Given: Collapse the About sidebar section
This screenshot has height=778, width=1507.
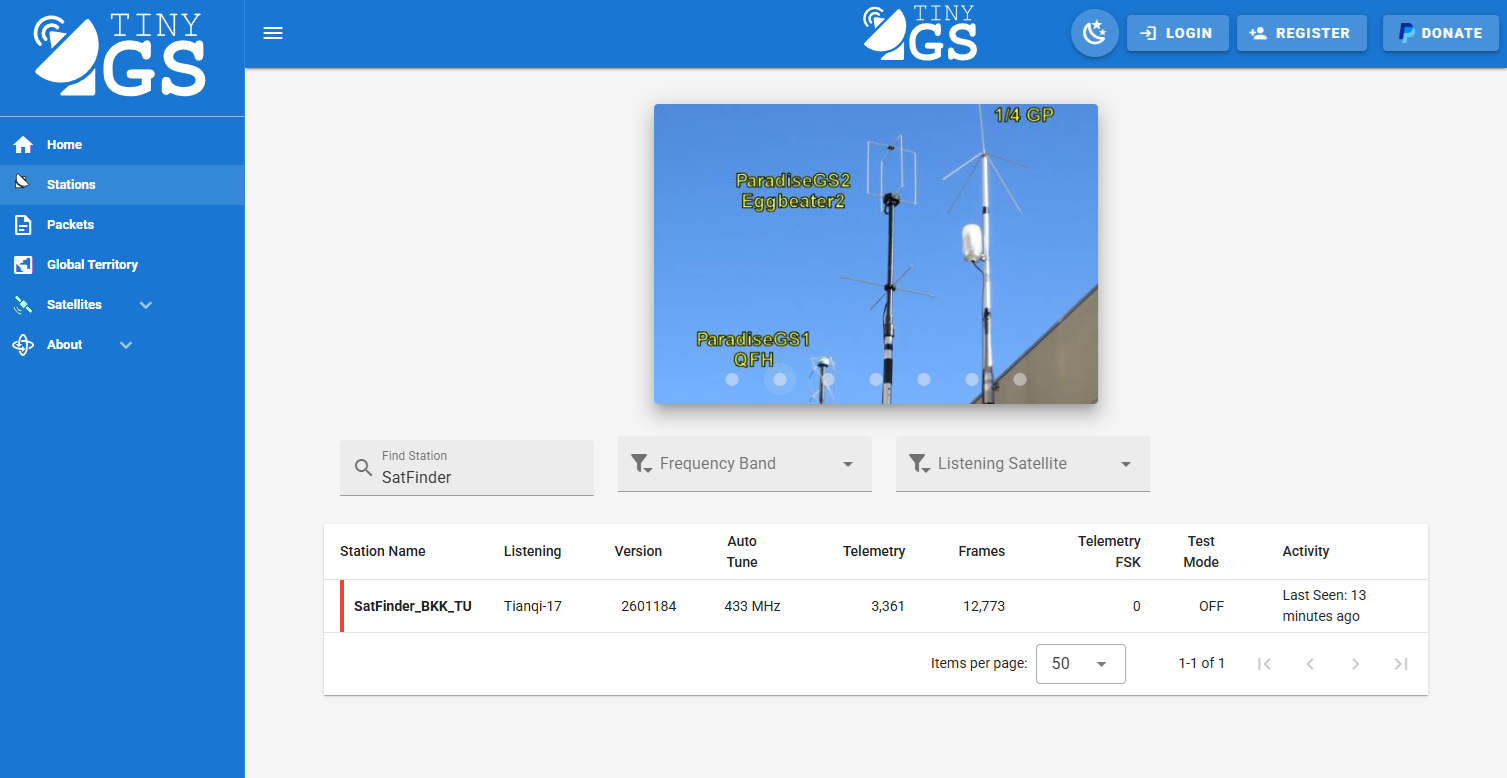Looking at the screenshot, I should tap(126, 344).
